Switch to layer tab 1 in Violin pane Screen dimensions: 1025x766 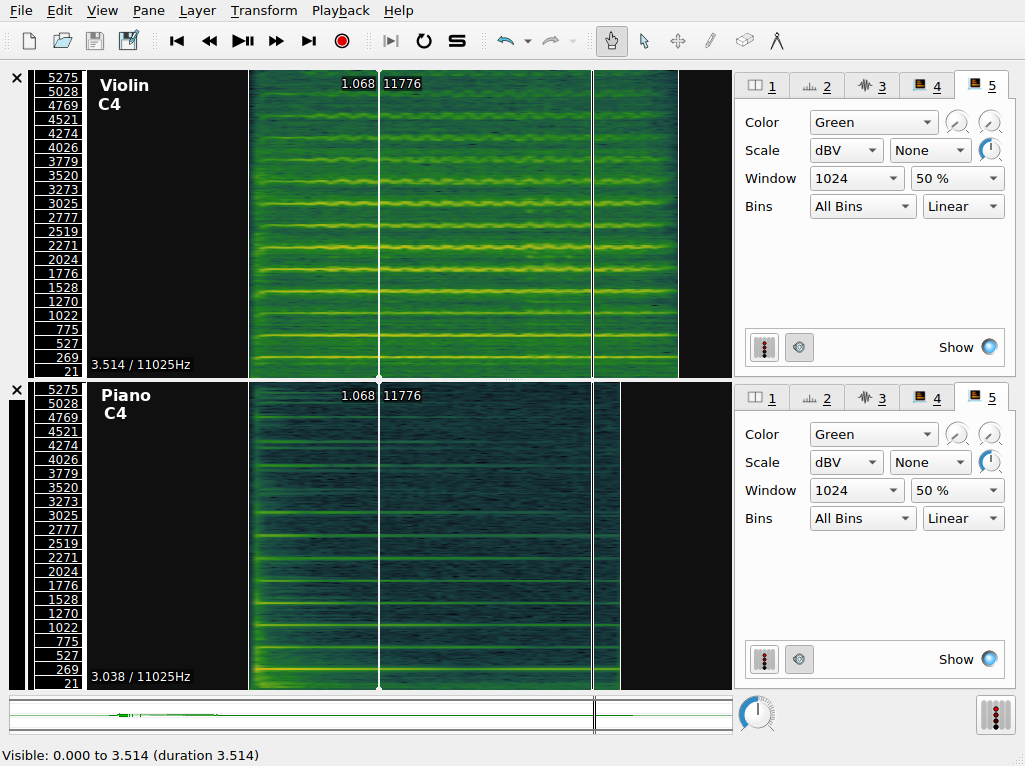coord(762,86)
